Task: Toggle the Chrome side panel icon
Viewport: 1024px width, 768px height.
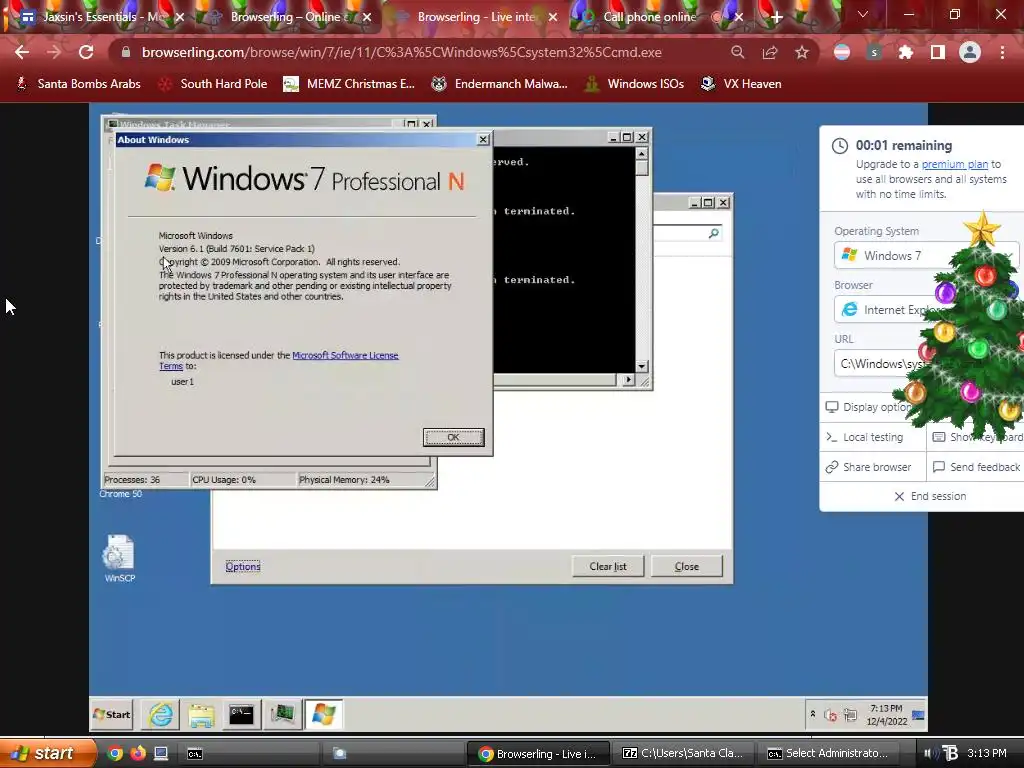Action: click(937, 52)
